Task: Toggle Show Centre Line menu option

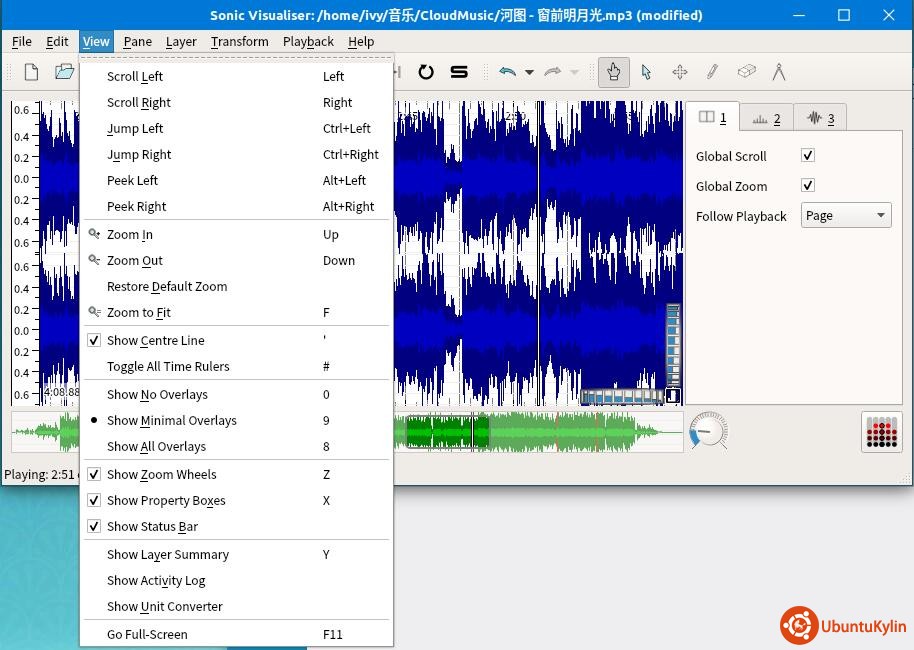Action: [x=156, y=340]
